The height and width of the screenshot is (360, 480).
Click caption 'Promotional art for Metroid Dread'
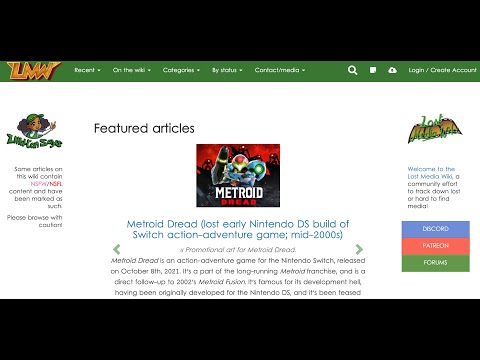click(238, 250)
